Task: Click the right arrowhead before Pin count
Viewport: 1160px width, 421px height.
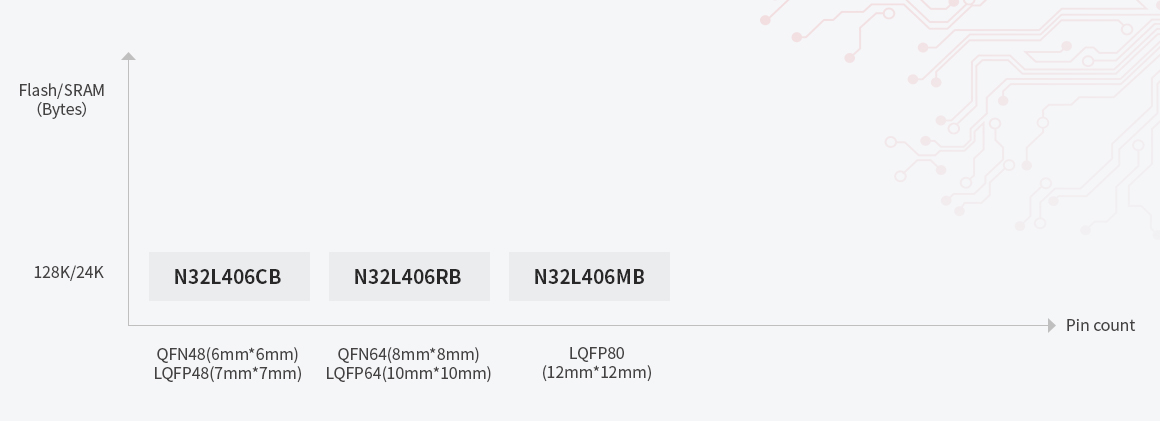Action: coord(1051,325)
